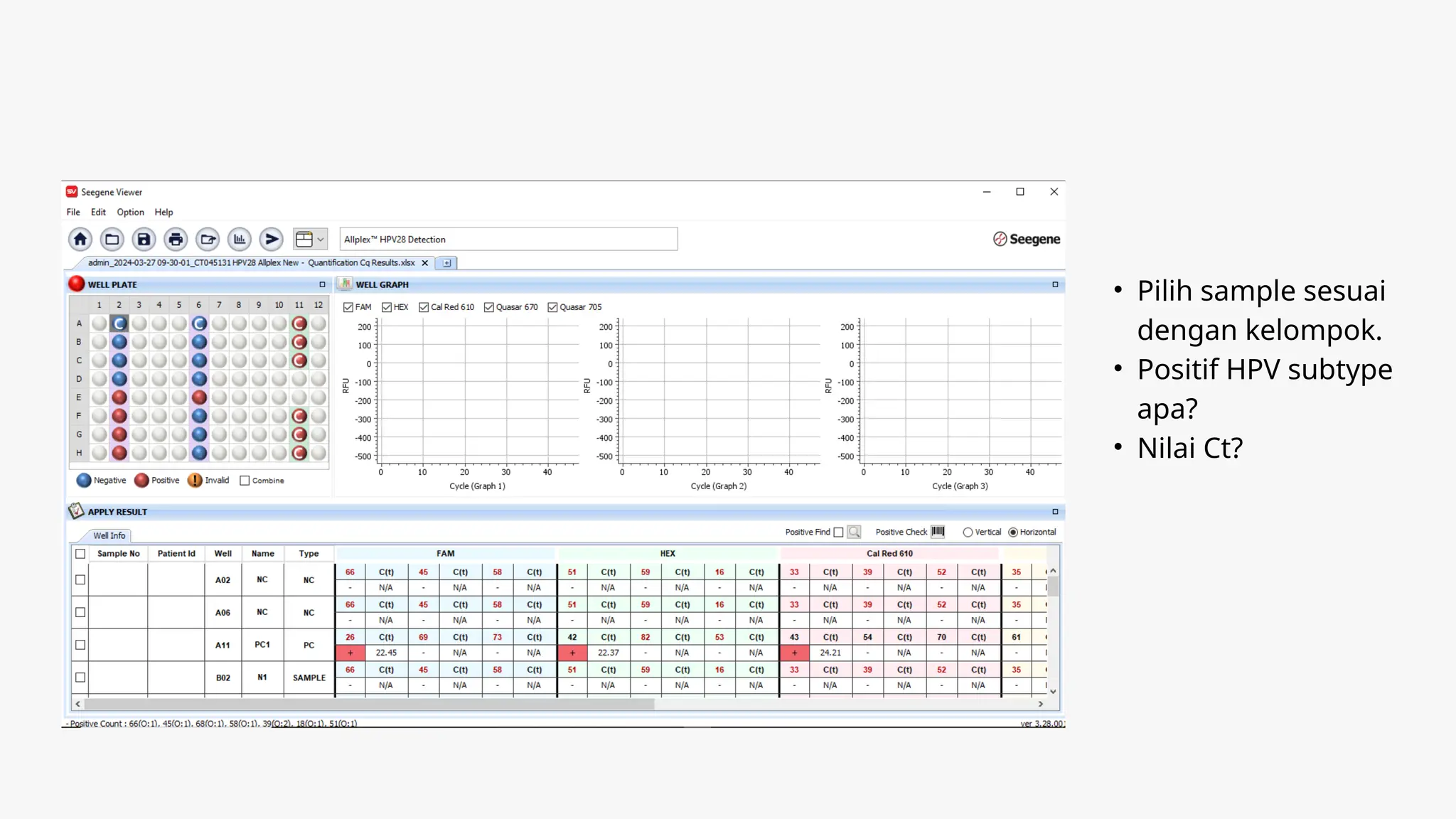
Task: Click the export folder arrow icon
Action: point(208,240)
